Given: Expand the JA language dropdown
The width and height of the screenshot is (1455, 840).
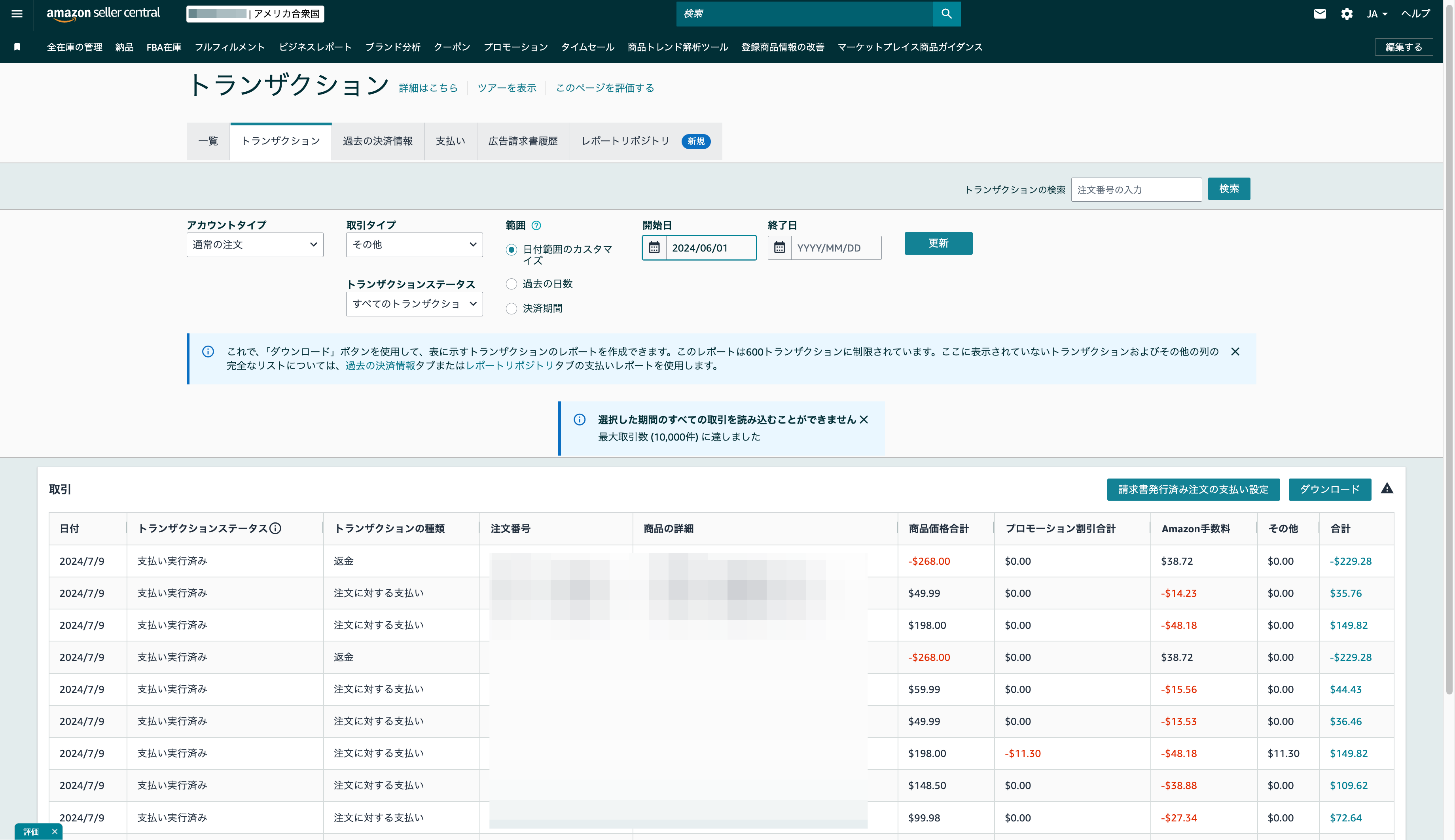Looking at the screenshot, I should 1377,14.
